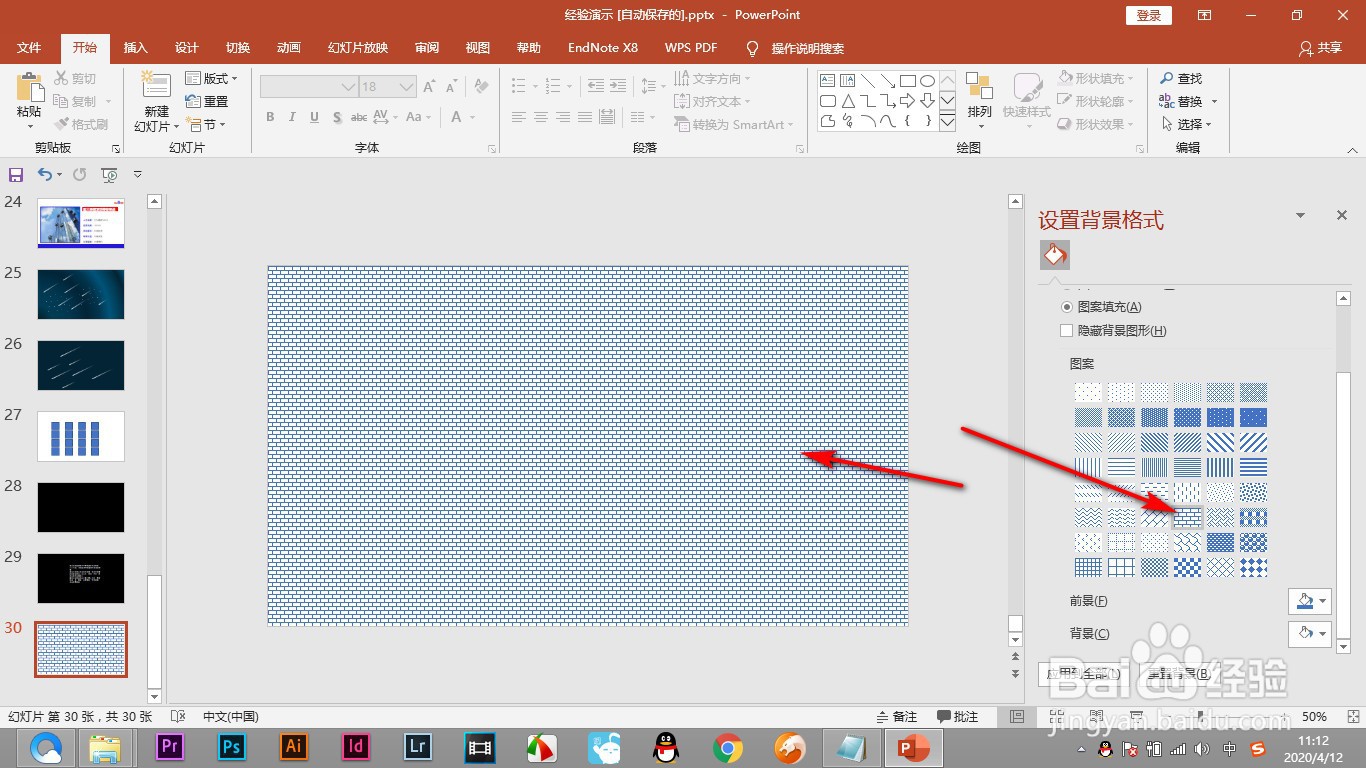
Task: Click the text Shadow S icon
Action: tap(336, 117)
